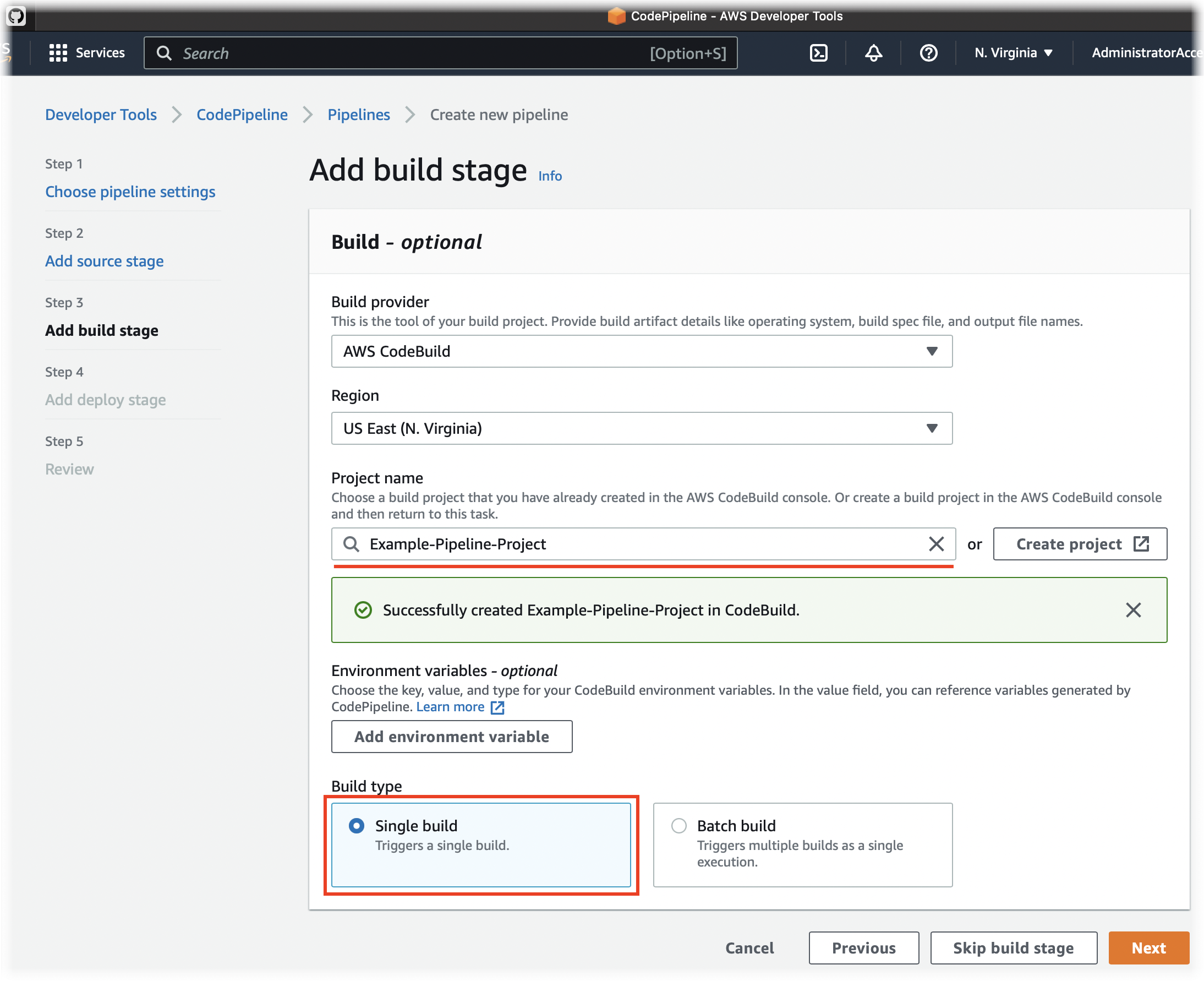Click Add environment variable button
The height and width of the screenshot is (981, 1204).
click(451, 737)
